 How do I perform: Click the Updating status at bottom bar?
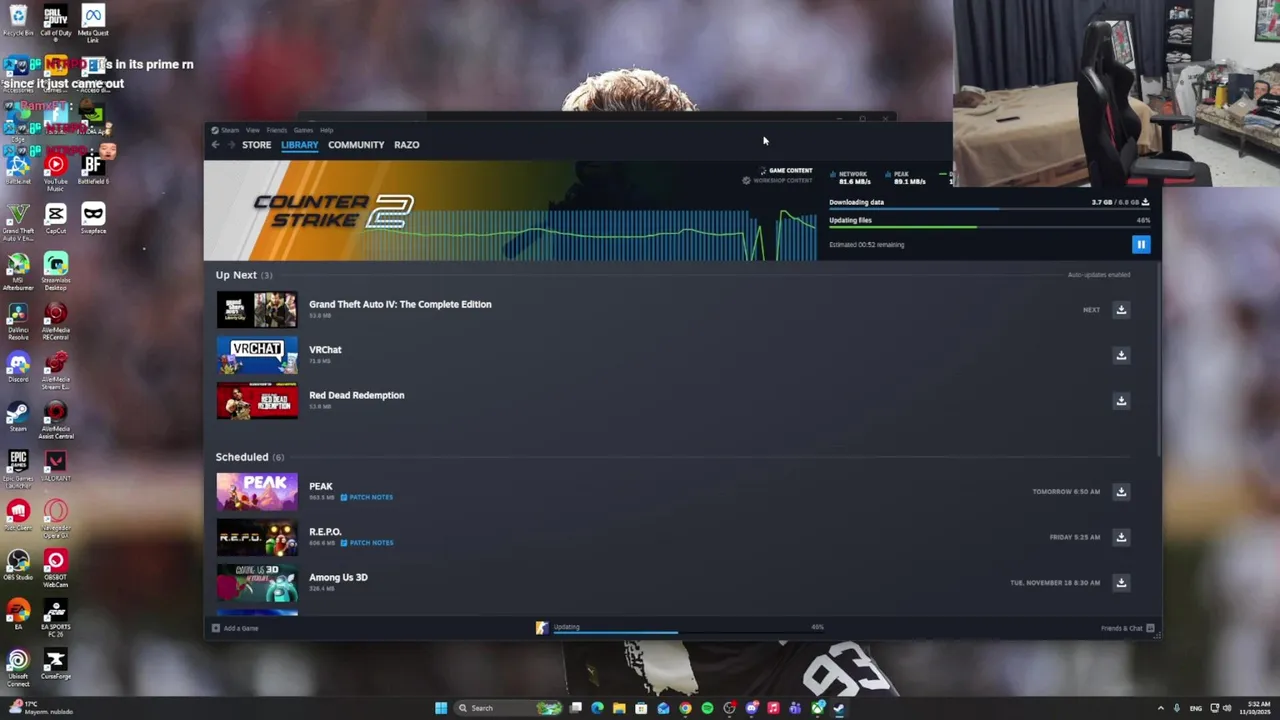tap(566, 627)
